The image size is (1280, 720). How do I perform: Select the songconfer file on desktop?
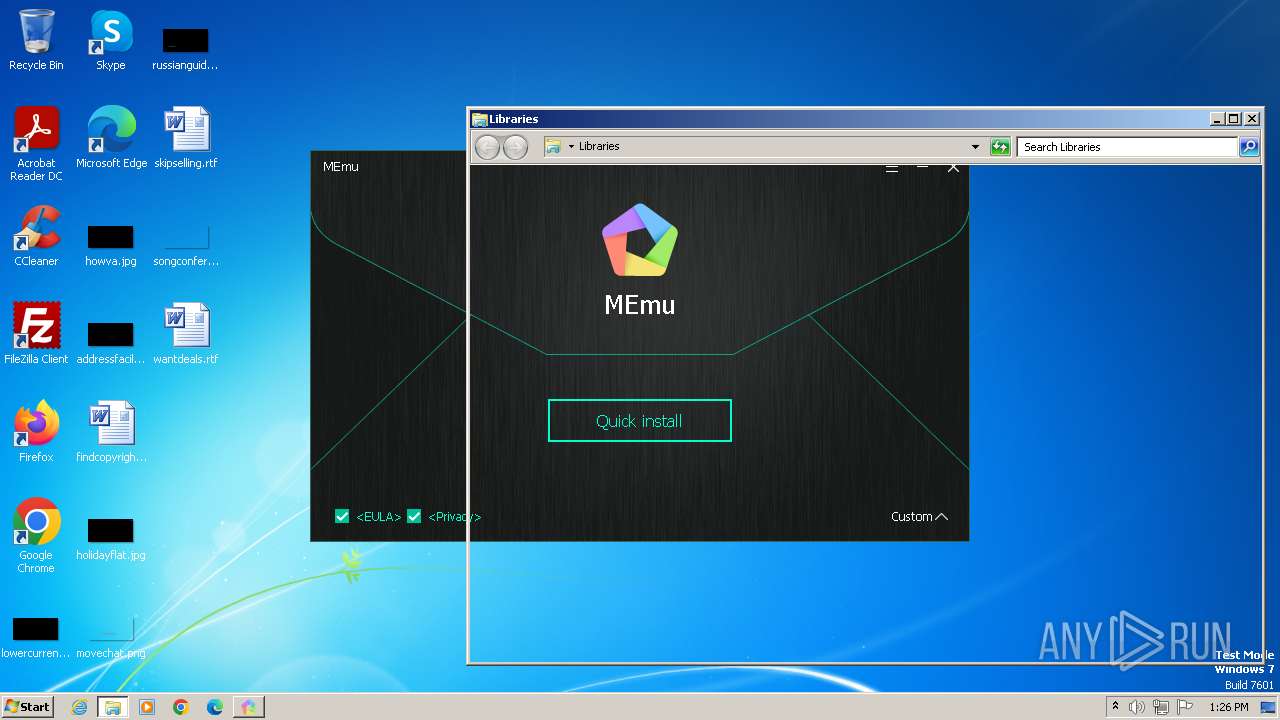click(186, 245)
